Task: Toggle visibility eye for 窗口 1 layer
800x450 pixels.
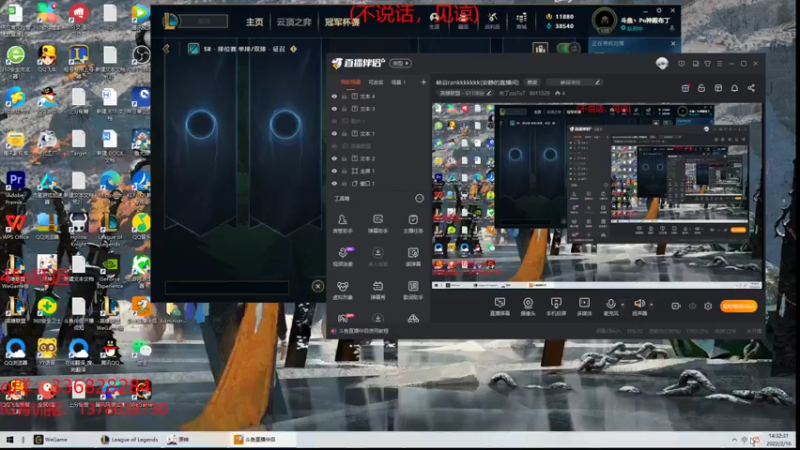Action: click(x=334, y=183)
